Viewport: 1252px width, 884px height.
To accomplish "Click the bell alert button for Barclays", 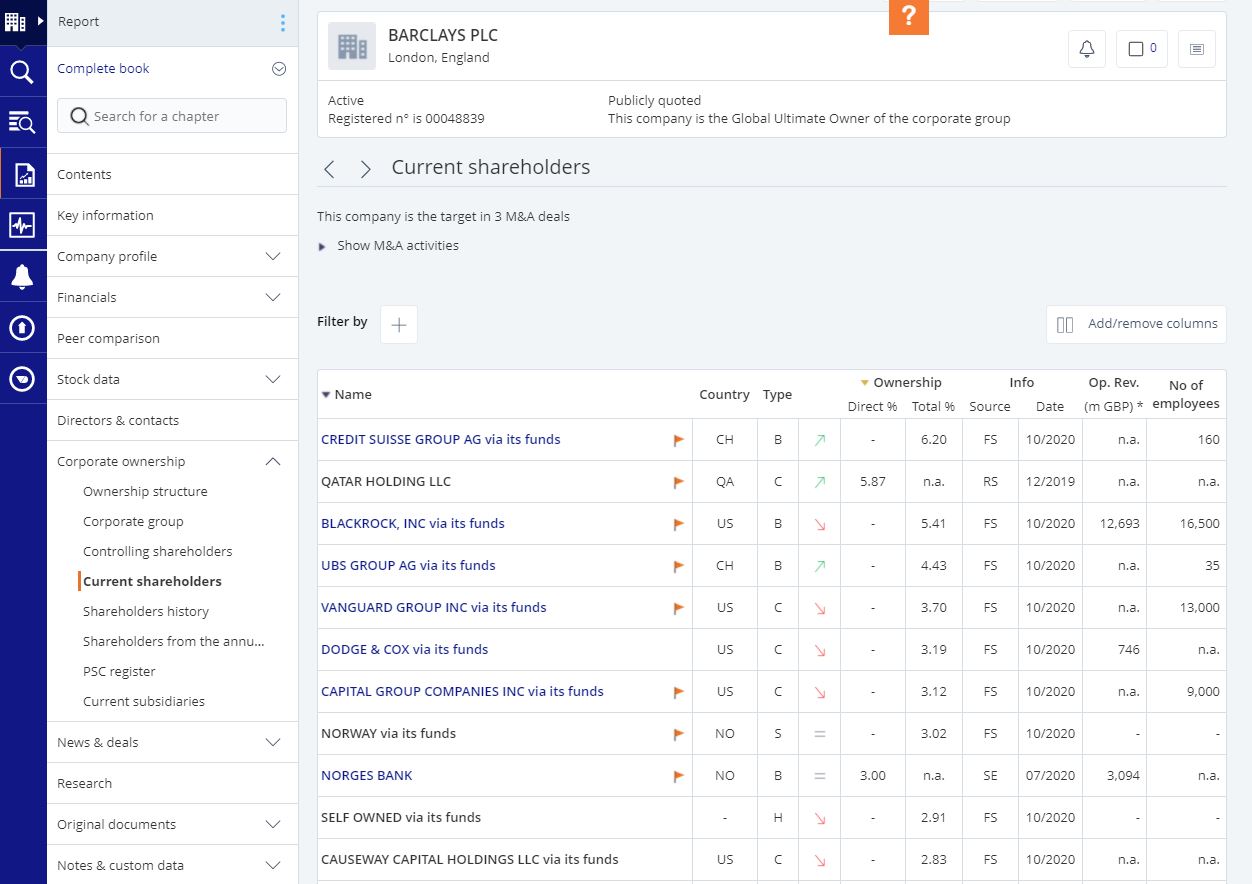I will tap(1086, 49).
